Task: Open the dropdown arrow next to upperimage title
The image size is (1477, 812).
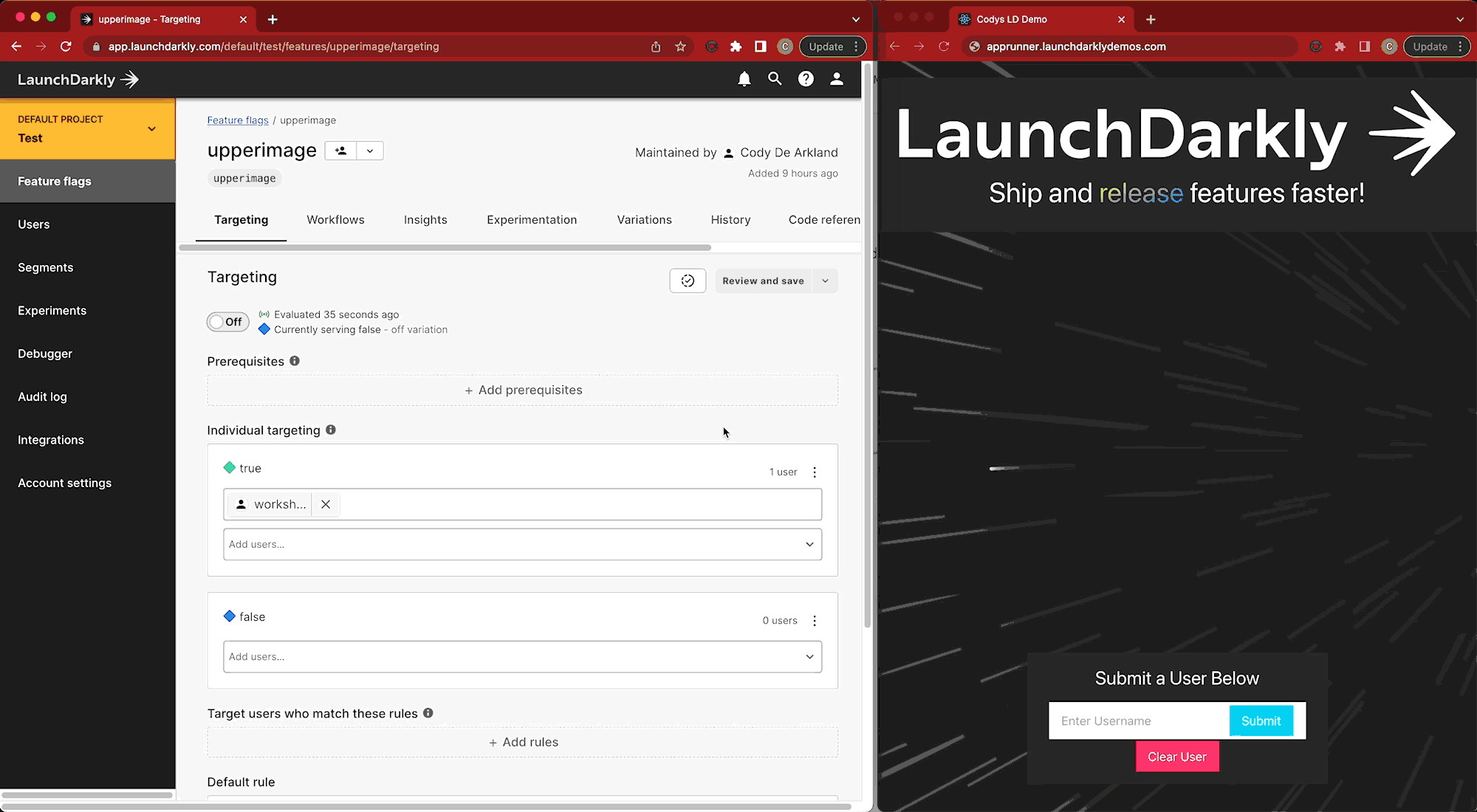Action: [370, 151]
